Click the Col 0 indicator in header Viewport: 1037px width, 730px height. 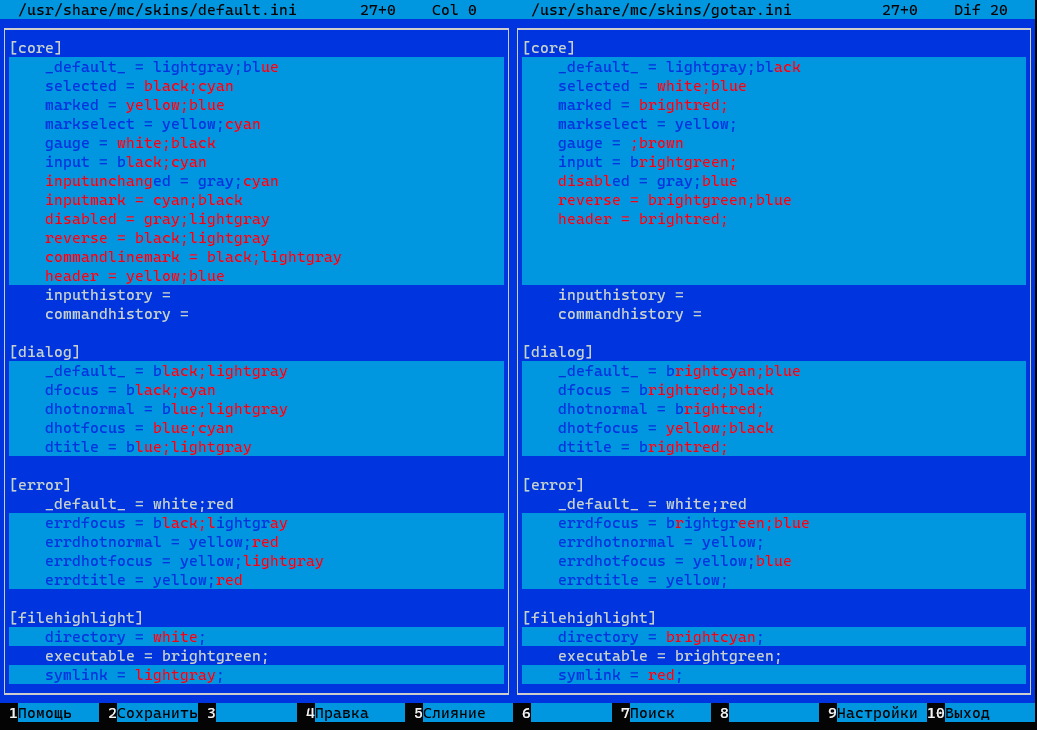click(x=454, y=10)
